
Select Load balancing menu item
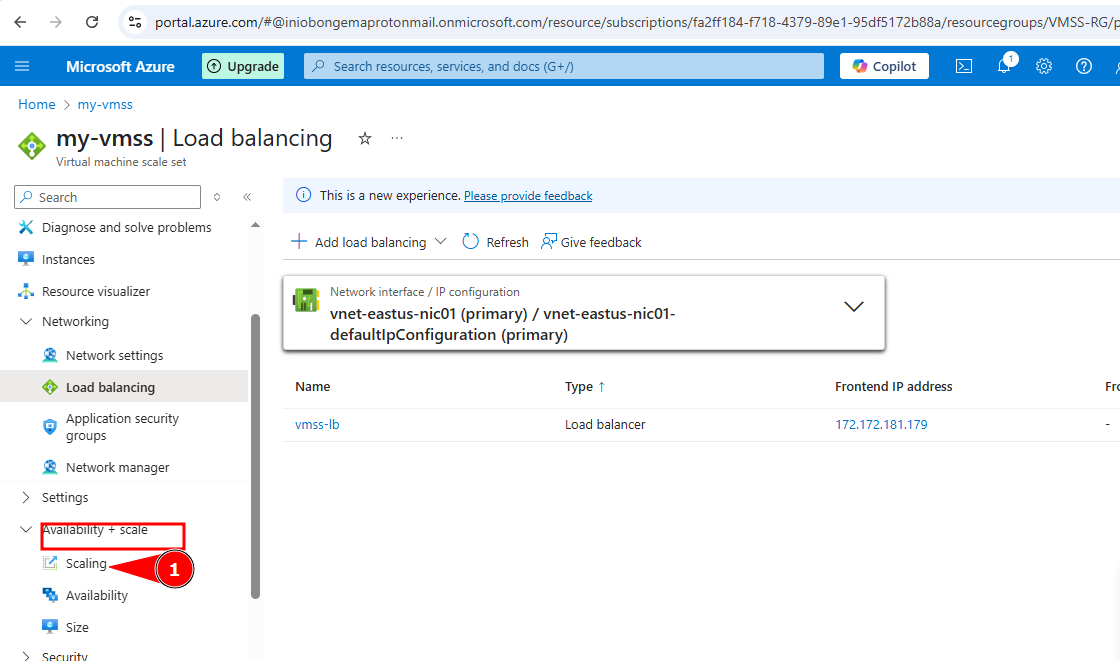coord(124,387)
